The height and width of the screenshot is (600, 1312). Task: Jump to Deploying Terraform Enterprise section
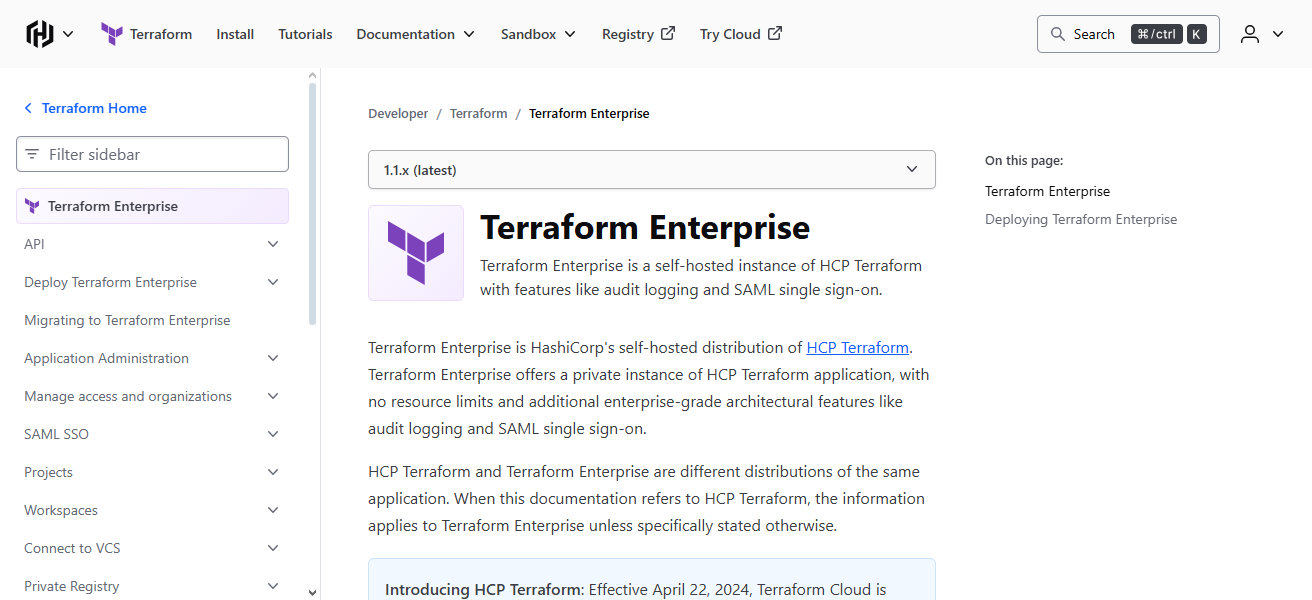(x=1080, y=218)
